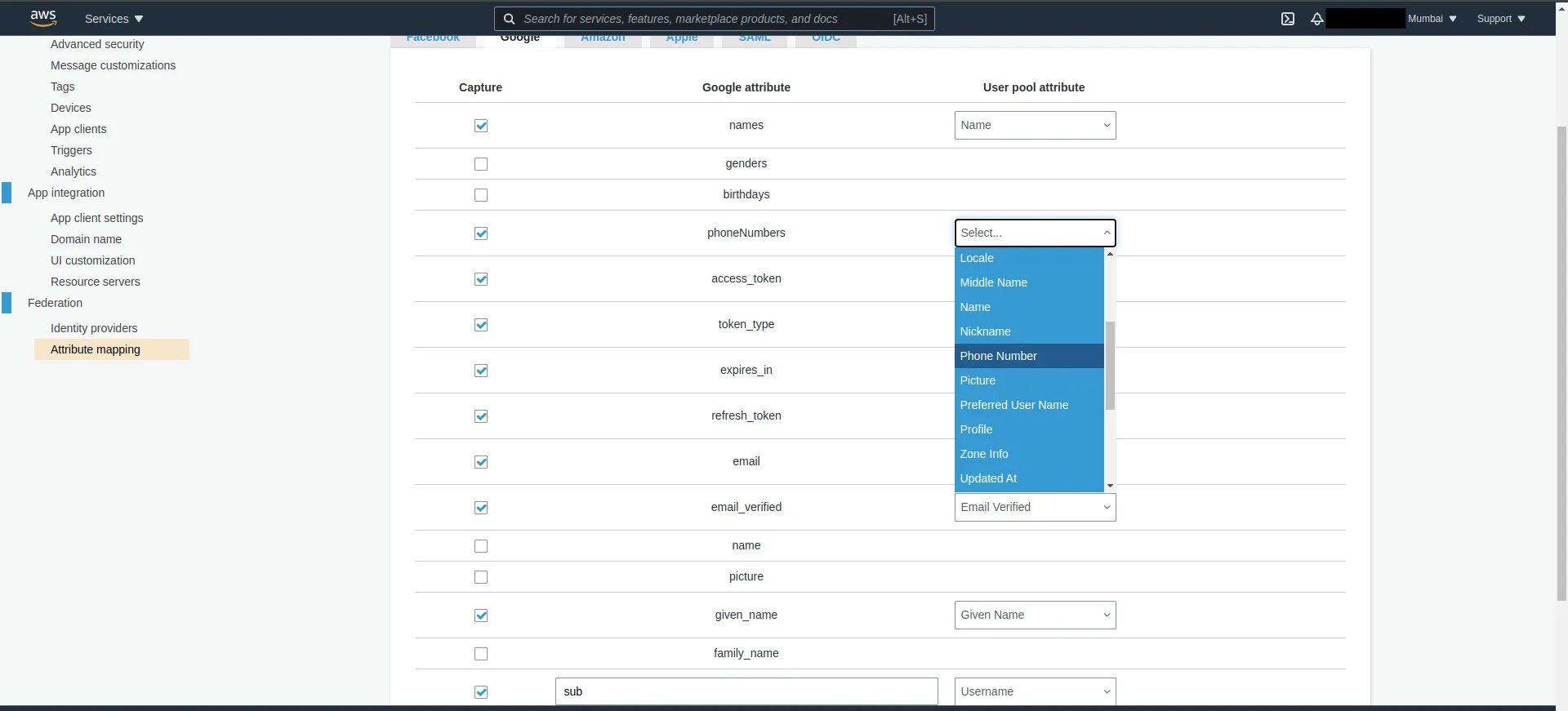The height and width of the screenshot is (711, 1568).
Task: Uncheck the sub capture checkbox
Action: [x=481, y=692]
